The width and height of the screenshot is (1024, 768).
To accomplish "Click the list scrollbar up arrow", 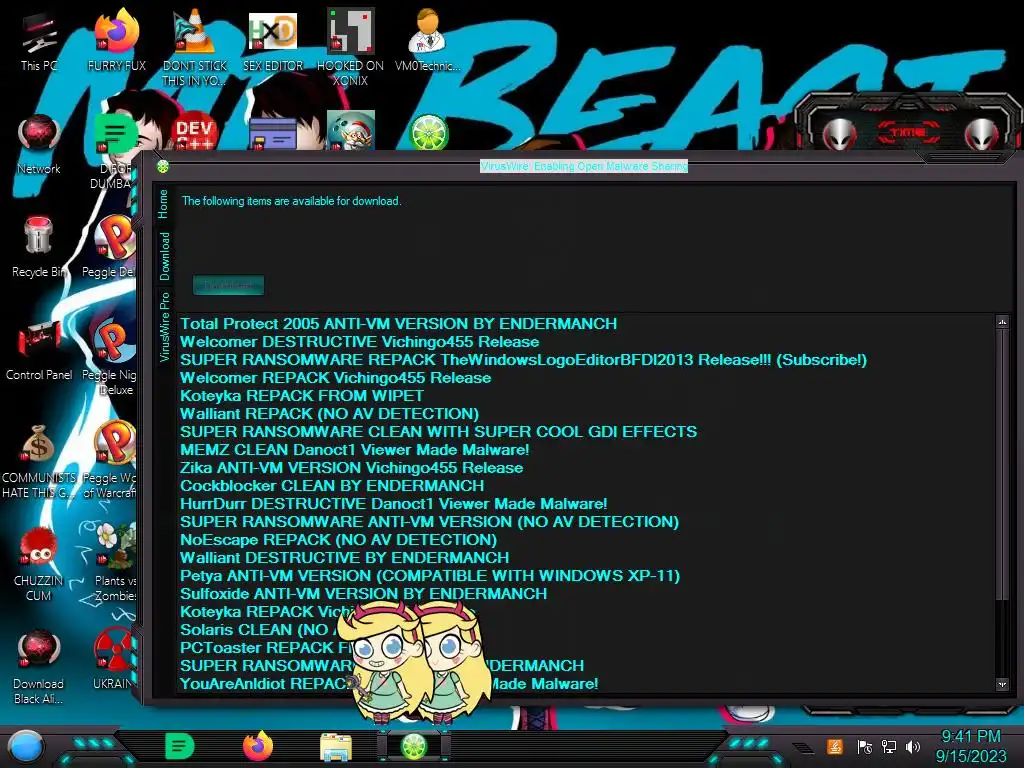I will tap(1002, 321).
